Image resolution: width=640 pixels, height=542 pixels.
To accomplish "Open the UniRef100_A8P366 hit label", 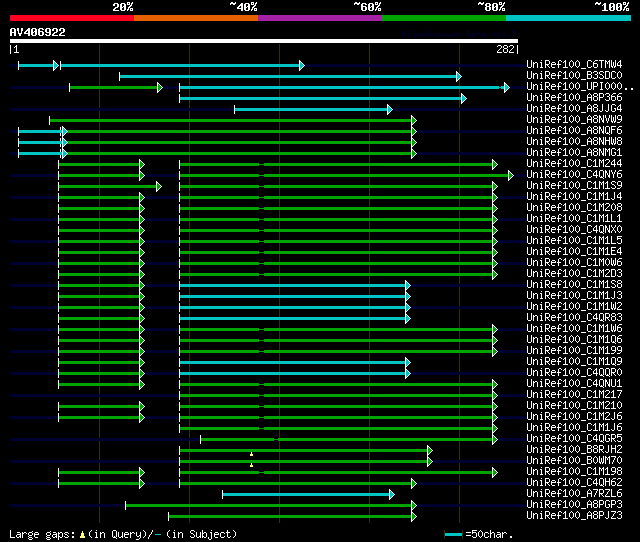I will coord(574,98).
